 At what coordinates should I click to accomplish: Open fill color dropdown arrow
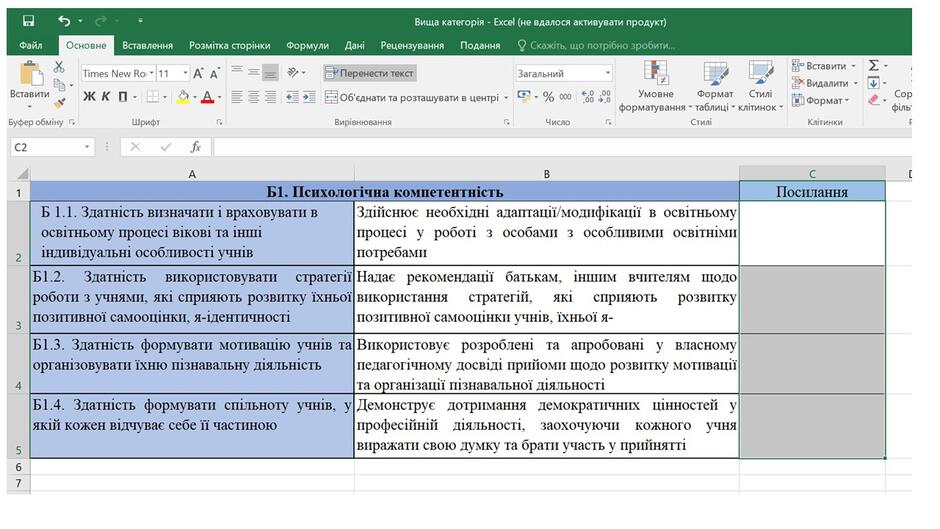195,97
